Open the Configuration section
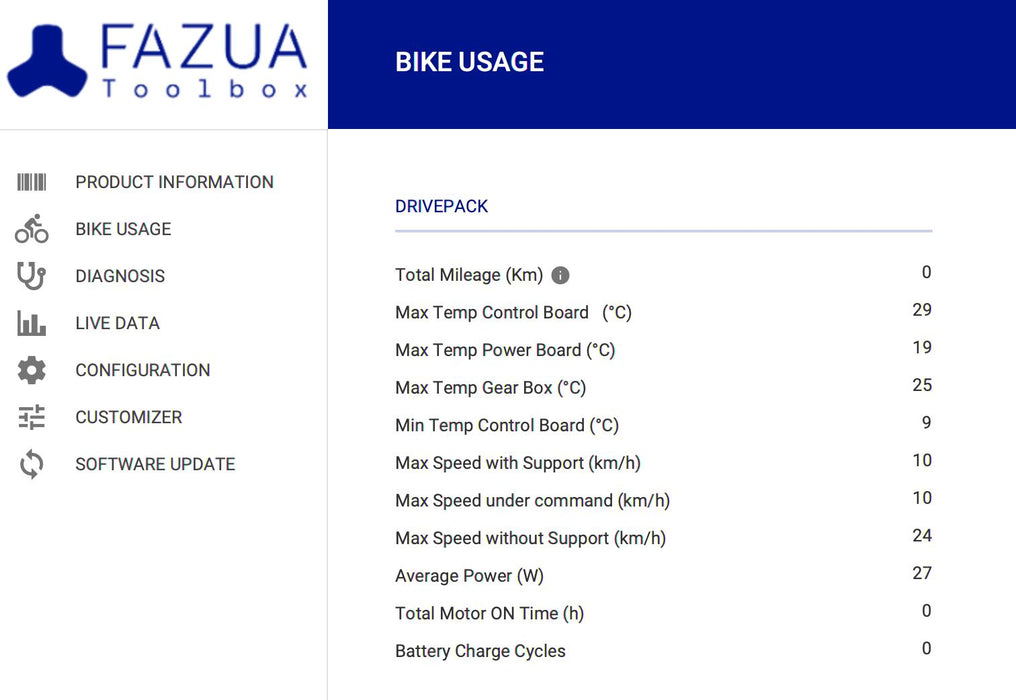Screen dimensions: 1016x700 tap(142, 370)
